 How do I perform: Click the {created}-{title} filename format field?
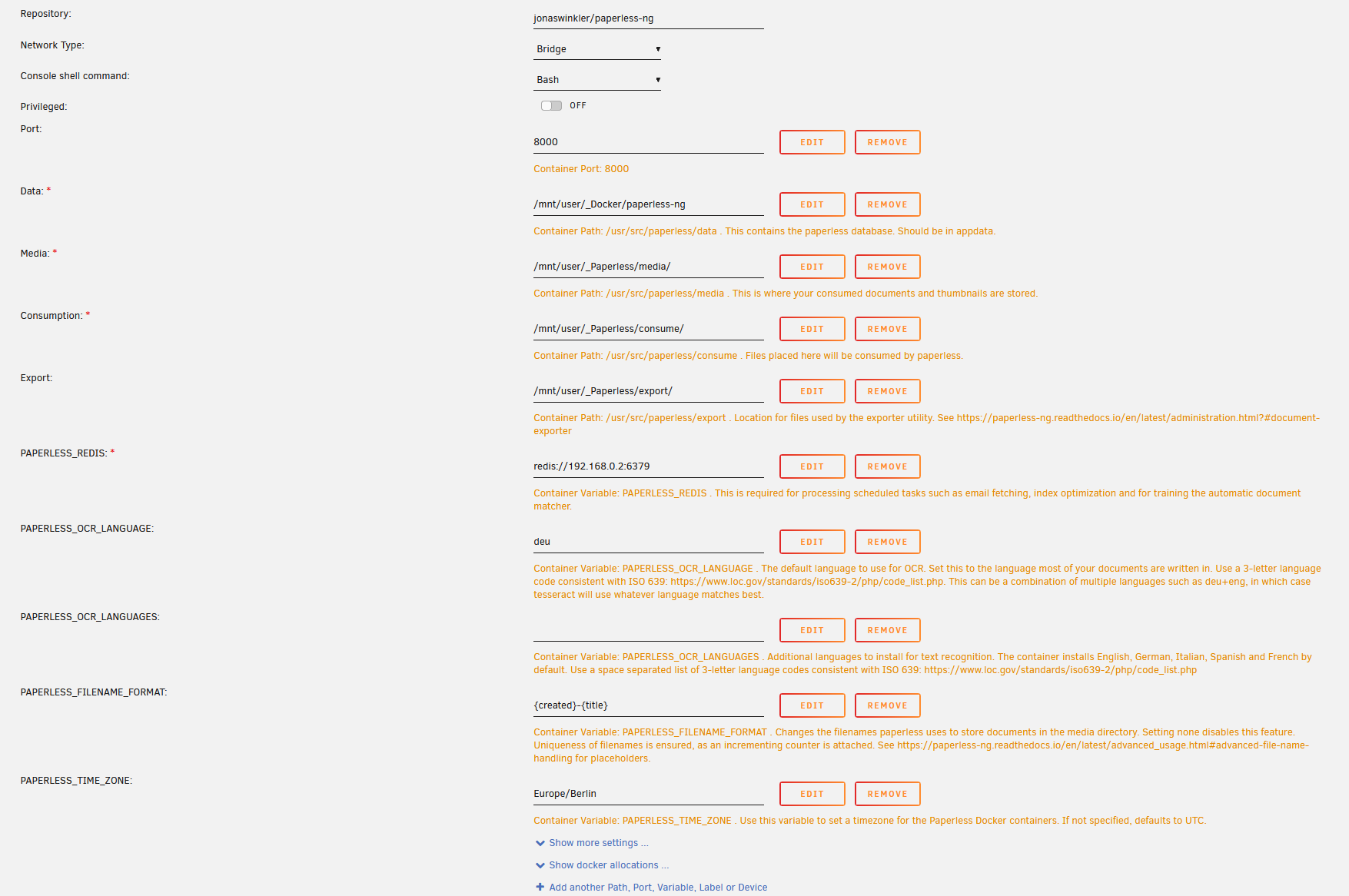click(649, 705)
